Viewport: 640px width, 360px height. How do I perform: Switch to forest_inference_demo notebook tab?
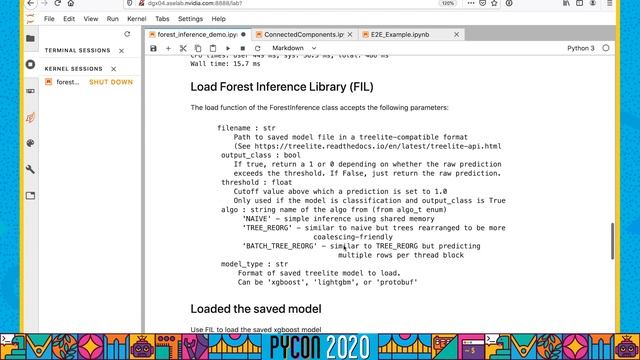tap(198, 35)
